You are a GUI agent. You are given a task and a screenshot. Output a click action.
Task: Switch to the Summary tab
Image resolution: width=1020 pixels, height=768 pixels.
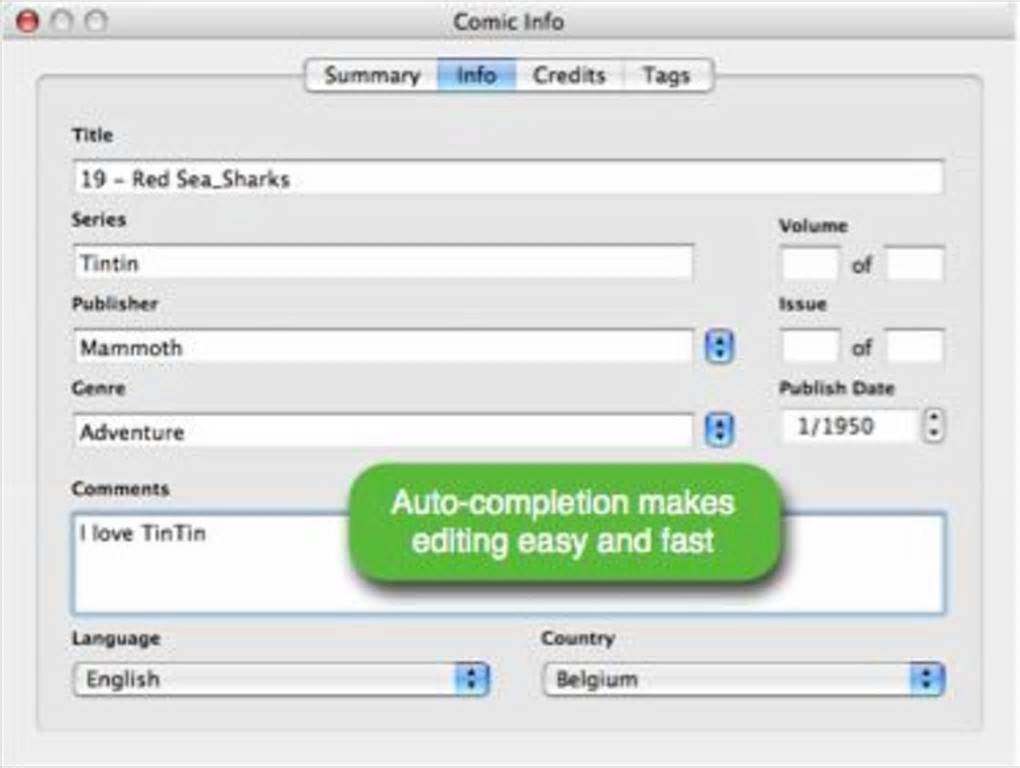372,76
